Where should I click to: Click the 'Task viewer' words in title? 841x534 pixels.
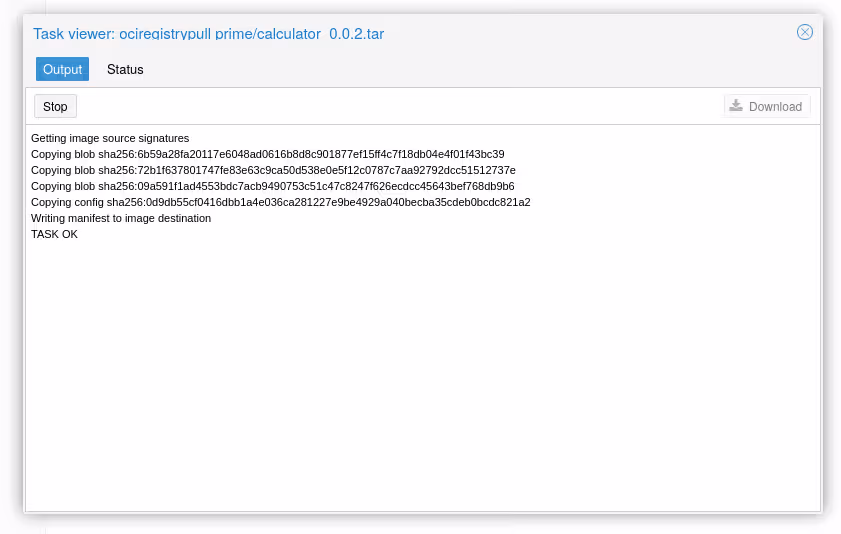(73, 34)
